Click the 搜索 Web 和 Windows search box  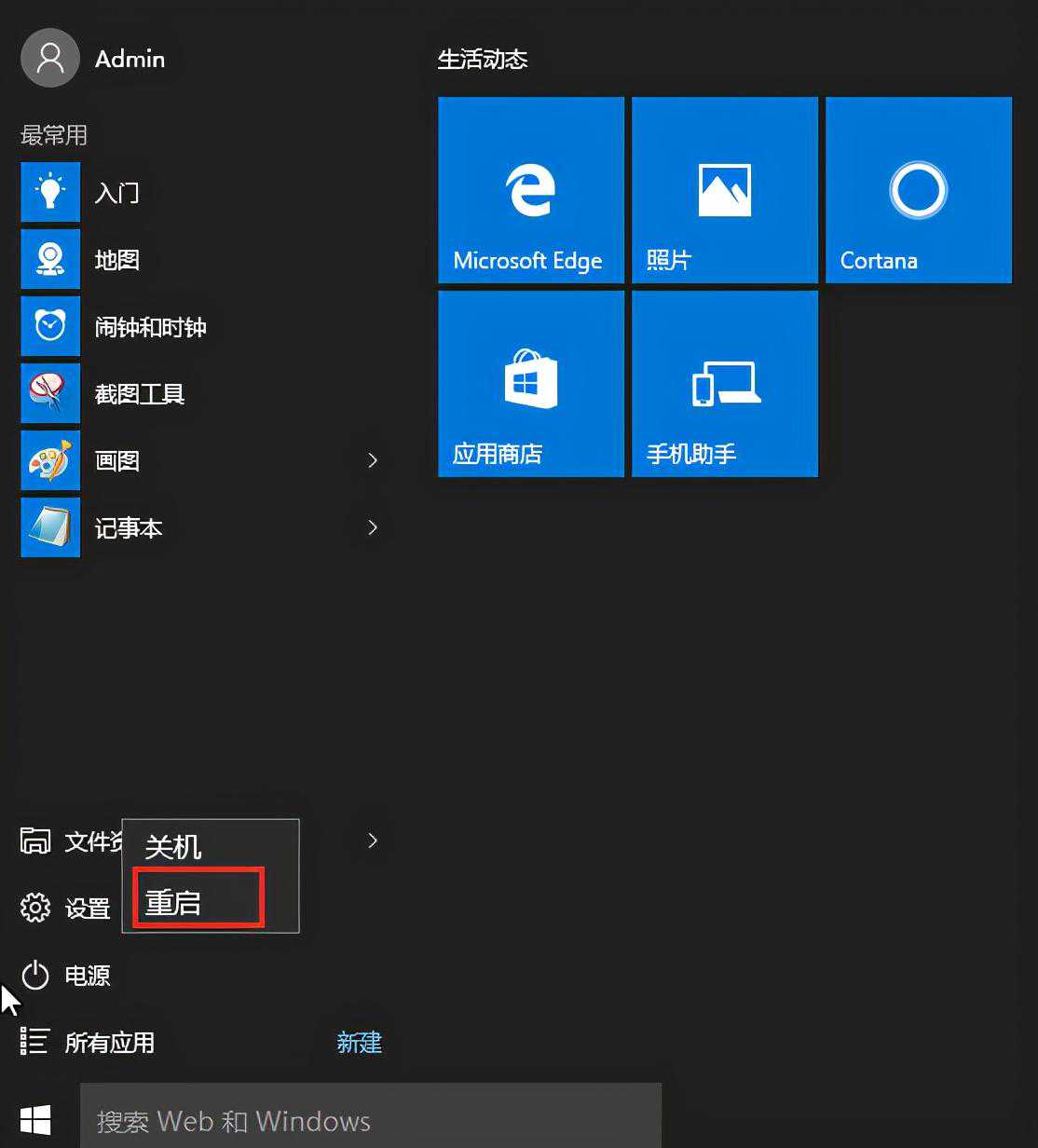coord(370,1119)
